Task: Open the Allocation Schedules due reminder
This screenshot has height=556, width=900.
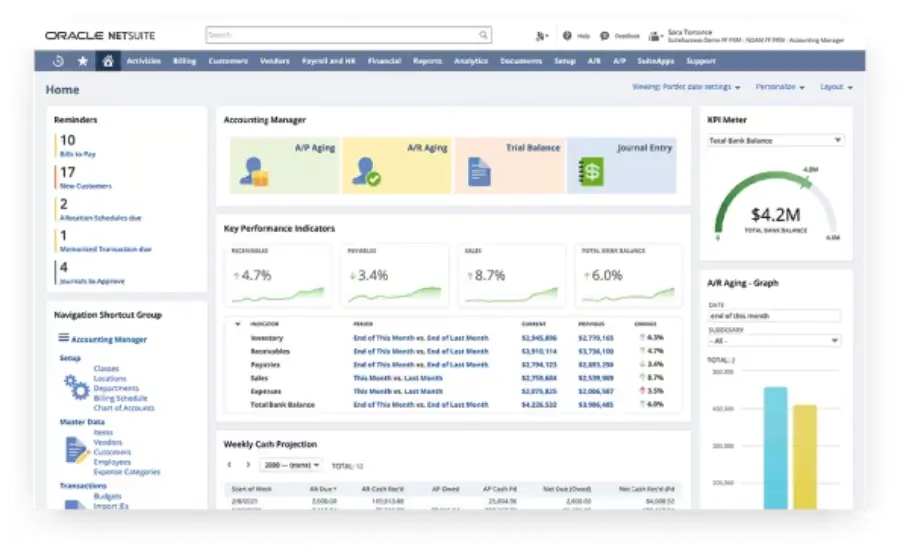Action: 100,218
